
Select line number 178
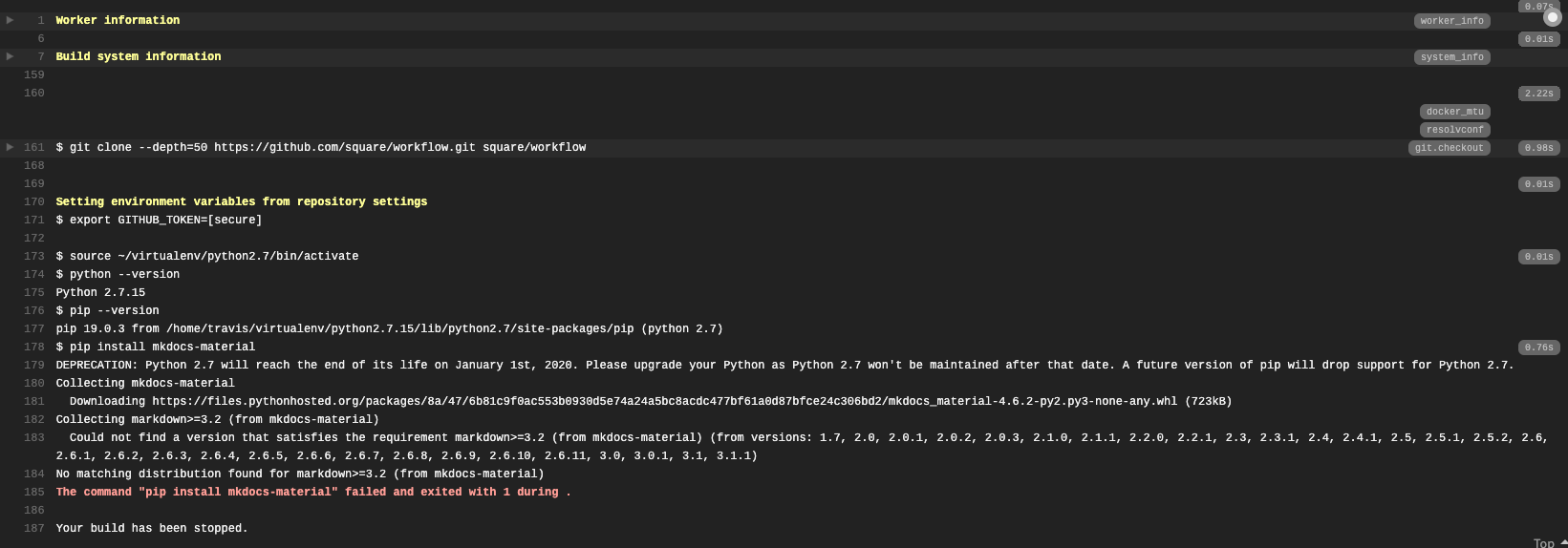pos(34,347)
